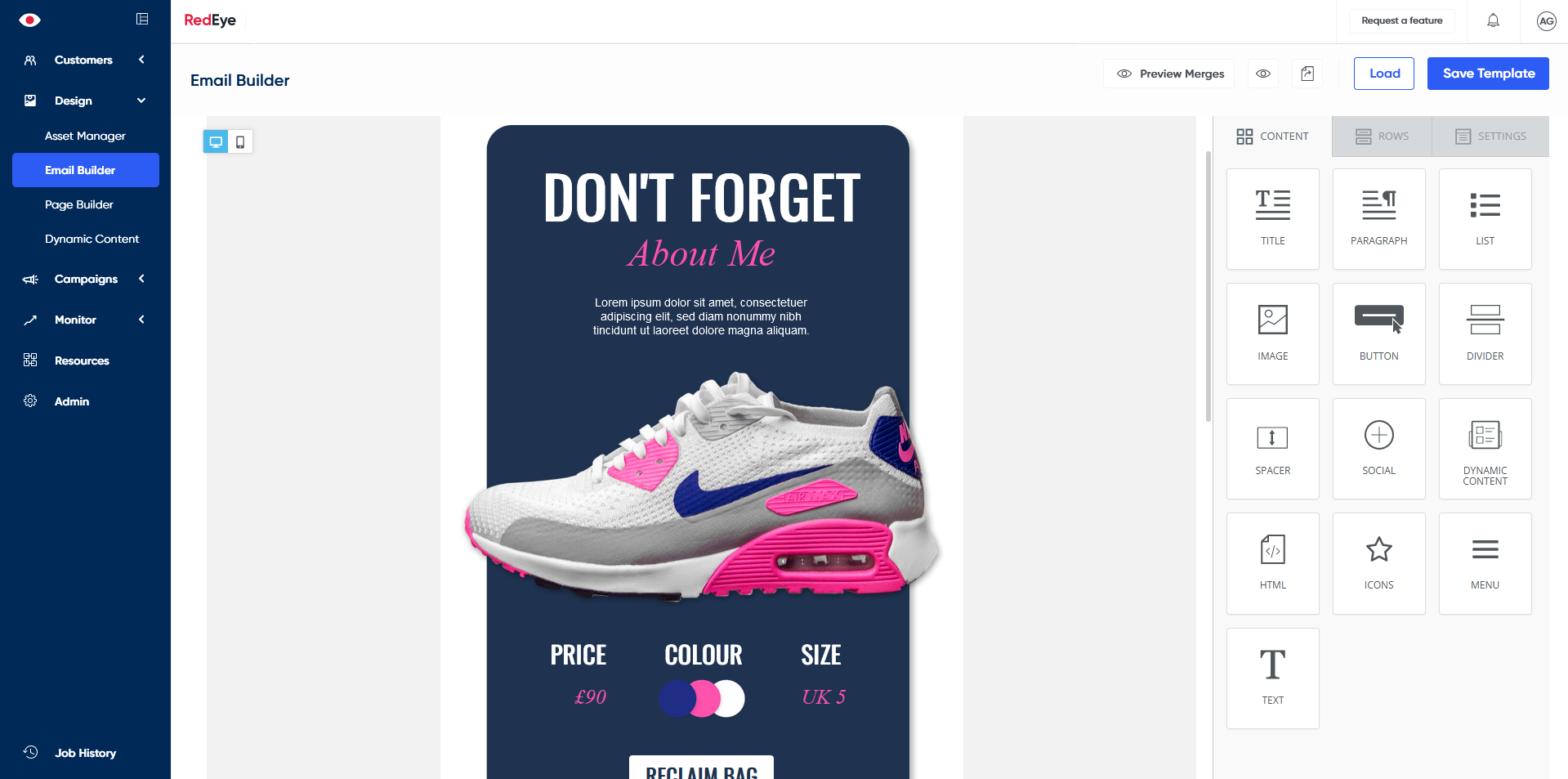
Task: Open the notifications bell
Action: (1493, 20)
